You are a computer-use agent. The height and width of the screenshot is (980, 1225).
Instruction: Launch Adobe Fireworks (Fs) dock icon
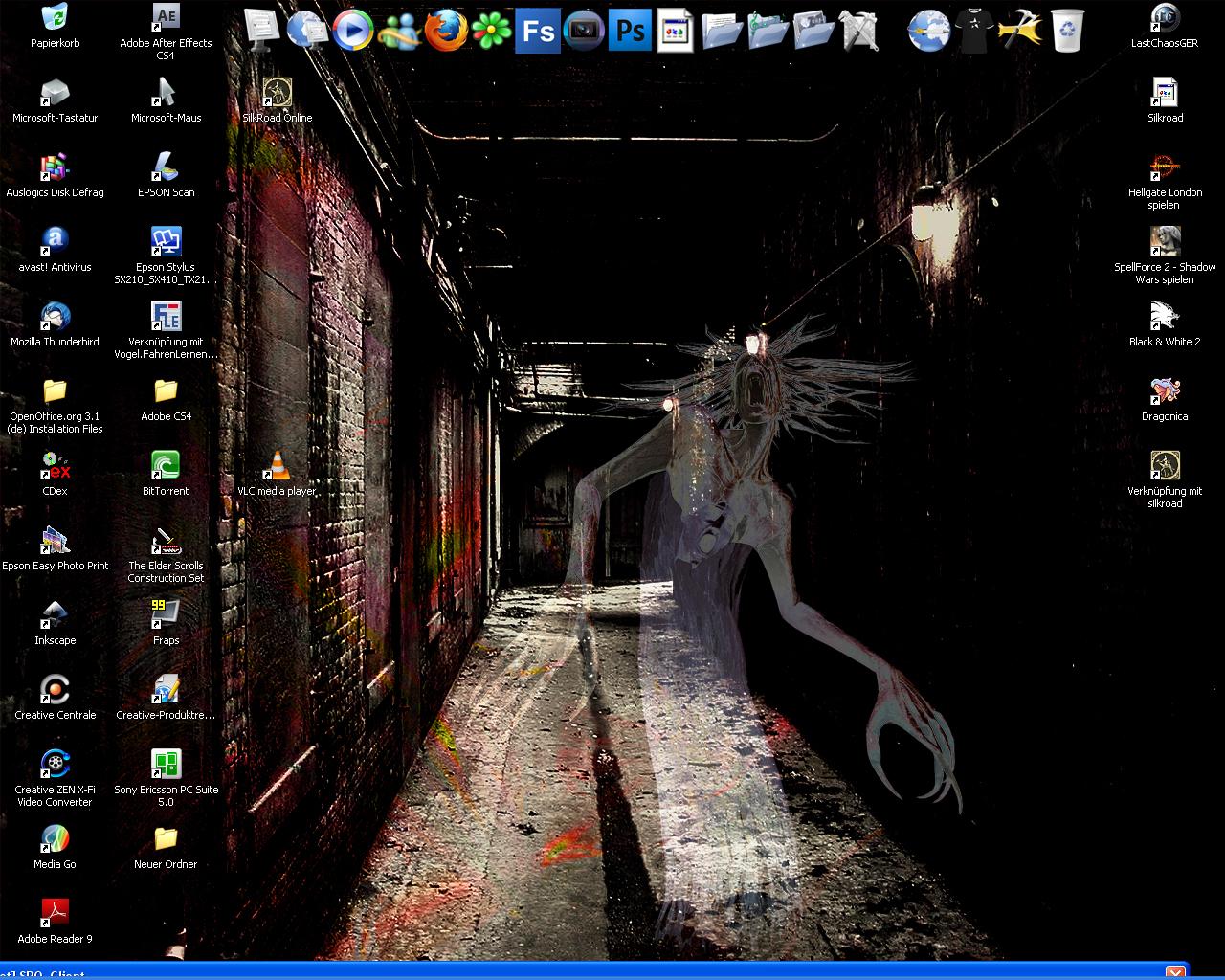click(538, 30)
